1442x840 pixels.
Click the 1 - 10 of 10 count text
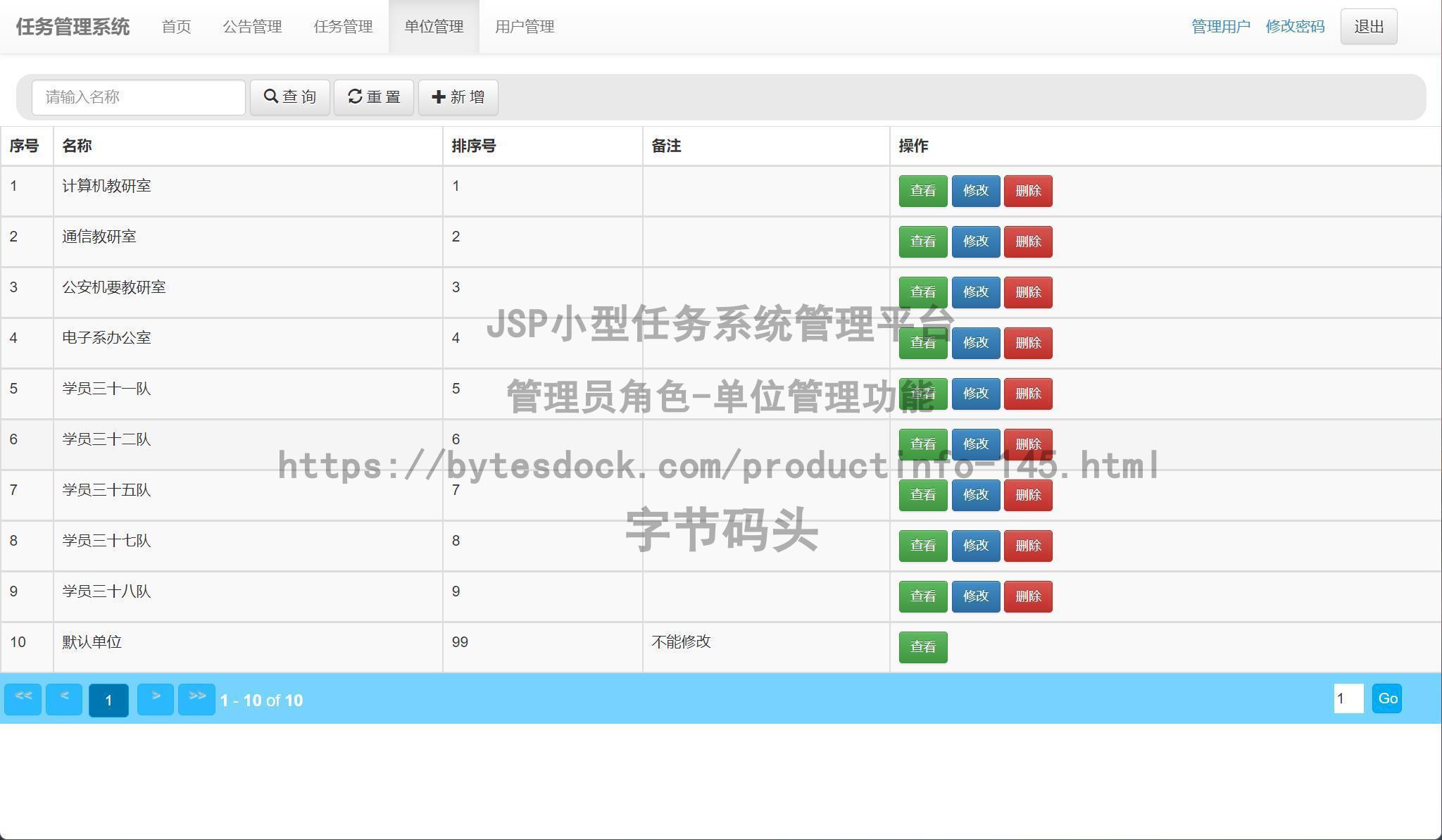tap(261, 701)
